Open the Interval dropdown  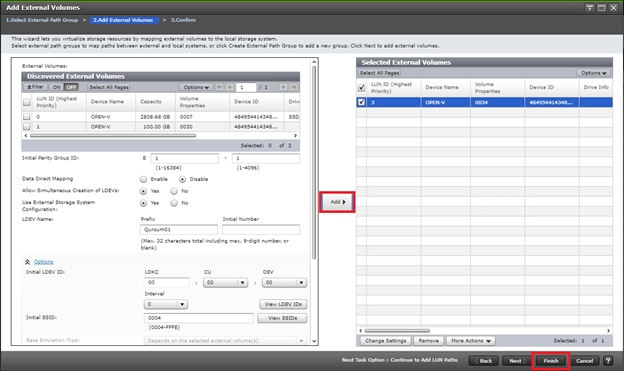point(166,304)
